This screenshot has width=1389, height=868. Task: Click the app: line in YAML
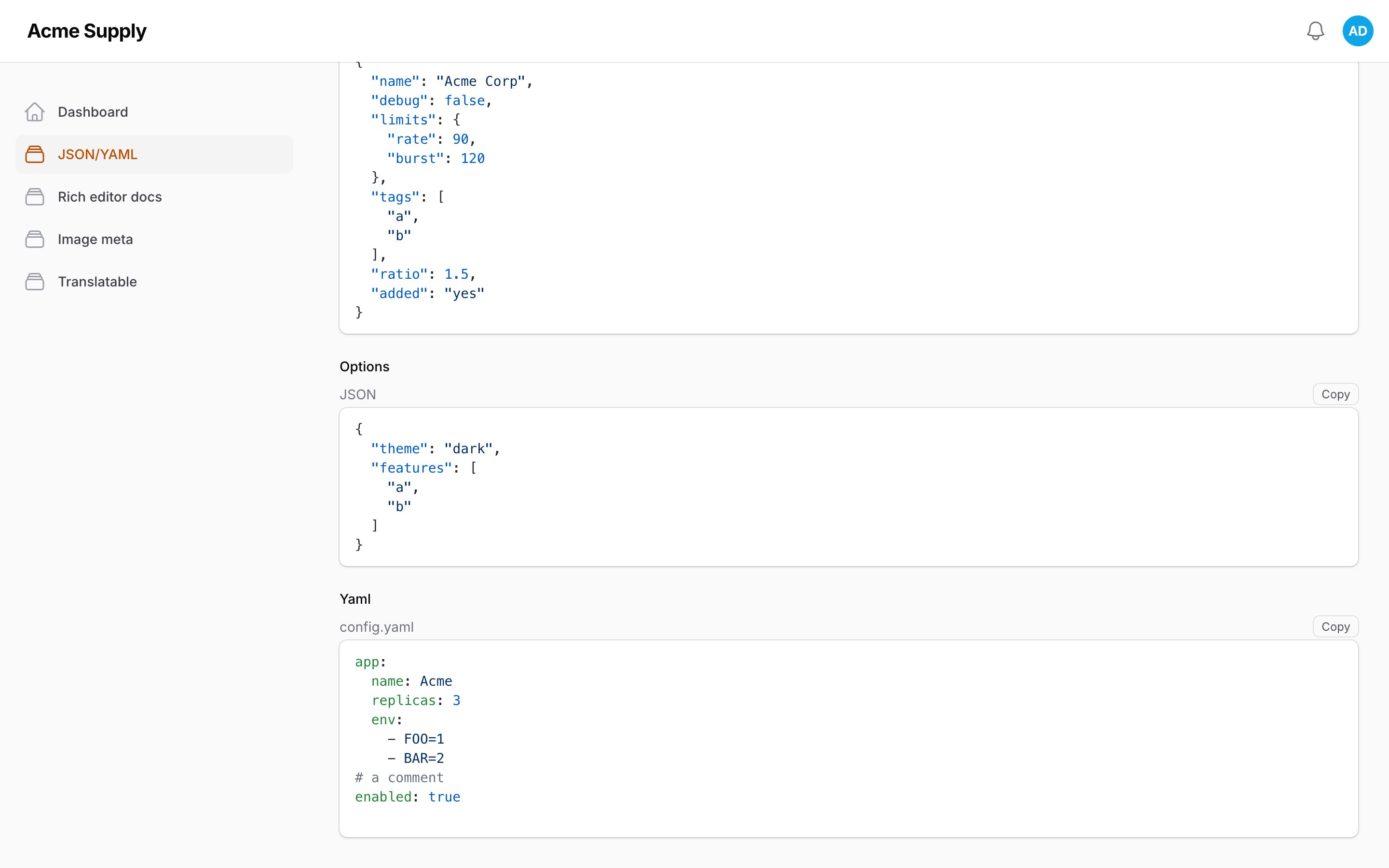(x=371, y=662)
